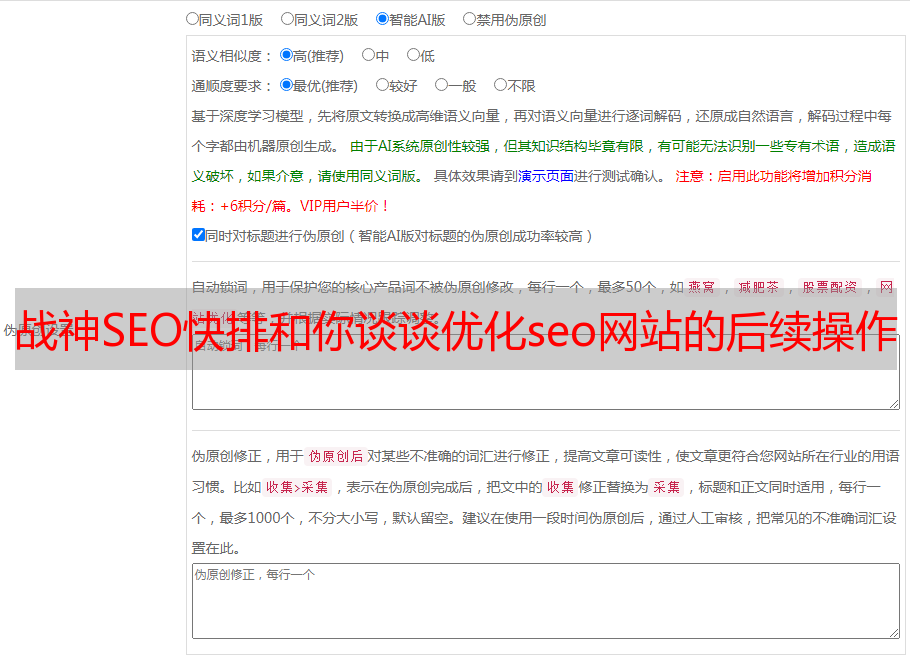Choose the 智能AI版 radio option
The image size is (911, 658).
pos(382,19)
